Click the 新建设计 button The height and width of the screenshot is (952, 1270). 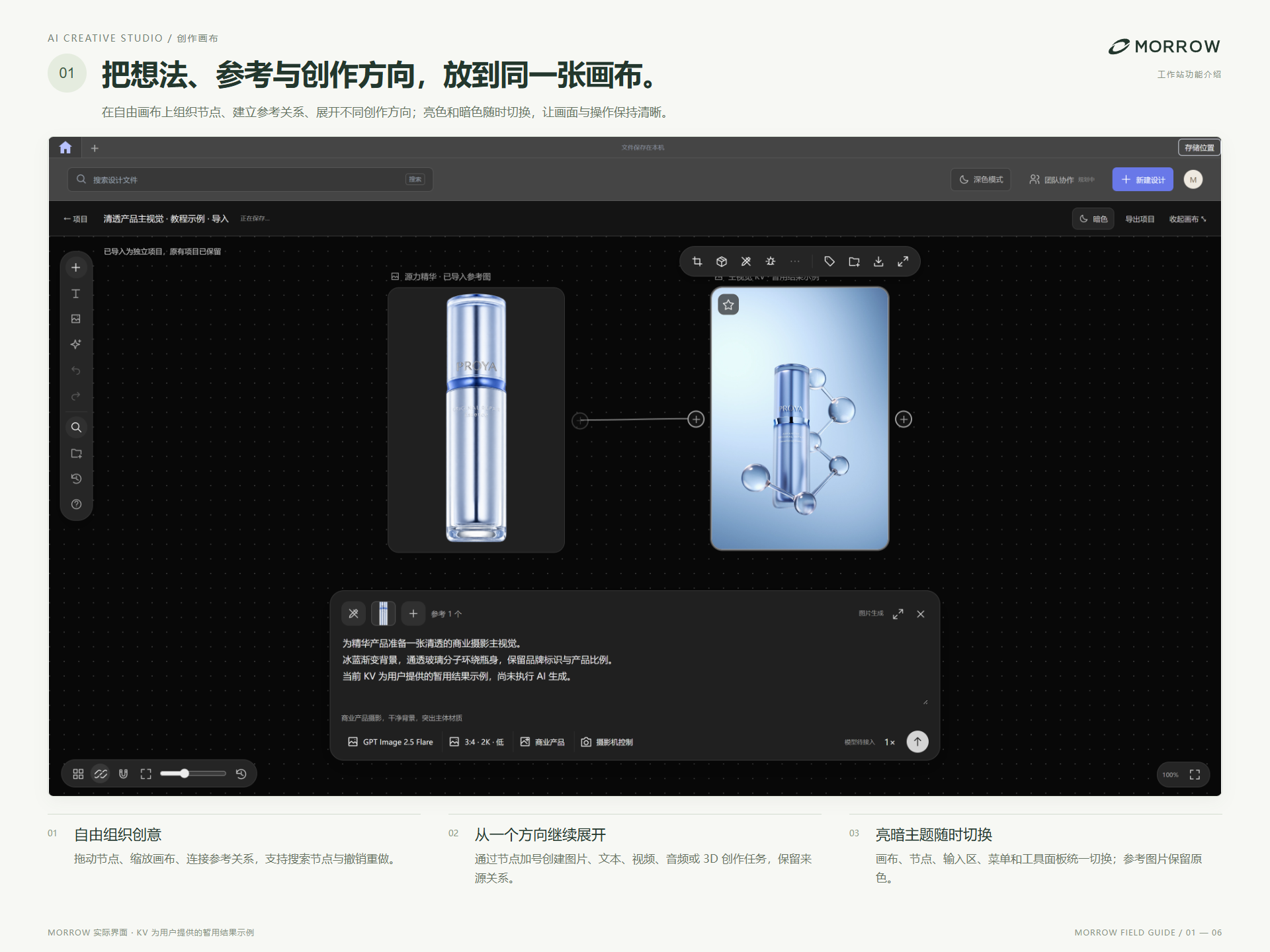point(1143,179)
